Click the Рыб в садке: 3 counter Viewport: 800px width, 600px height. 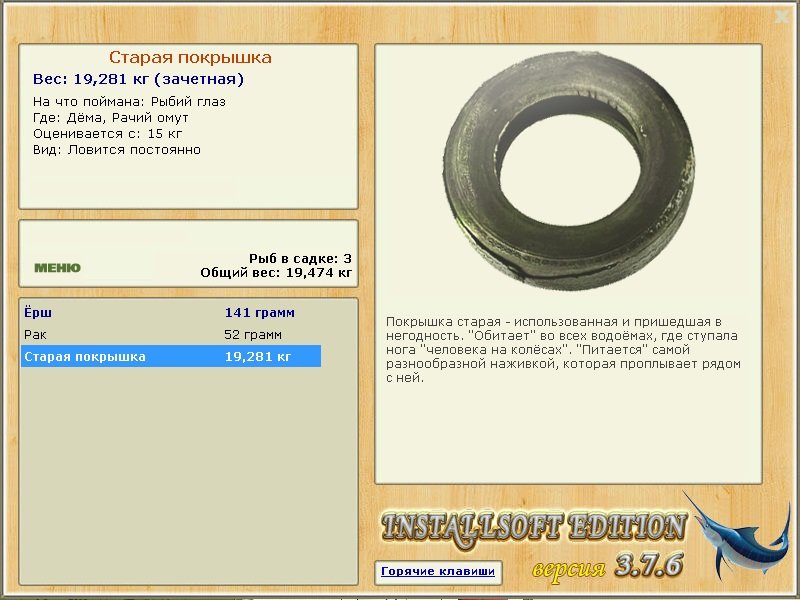pos(300,258)
